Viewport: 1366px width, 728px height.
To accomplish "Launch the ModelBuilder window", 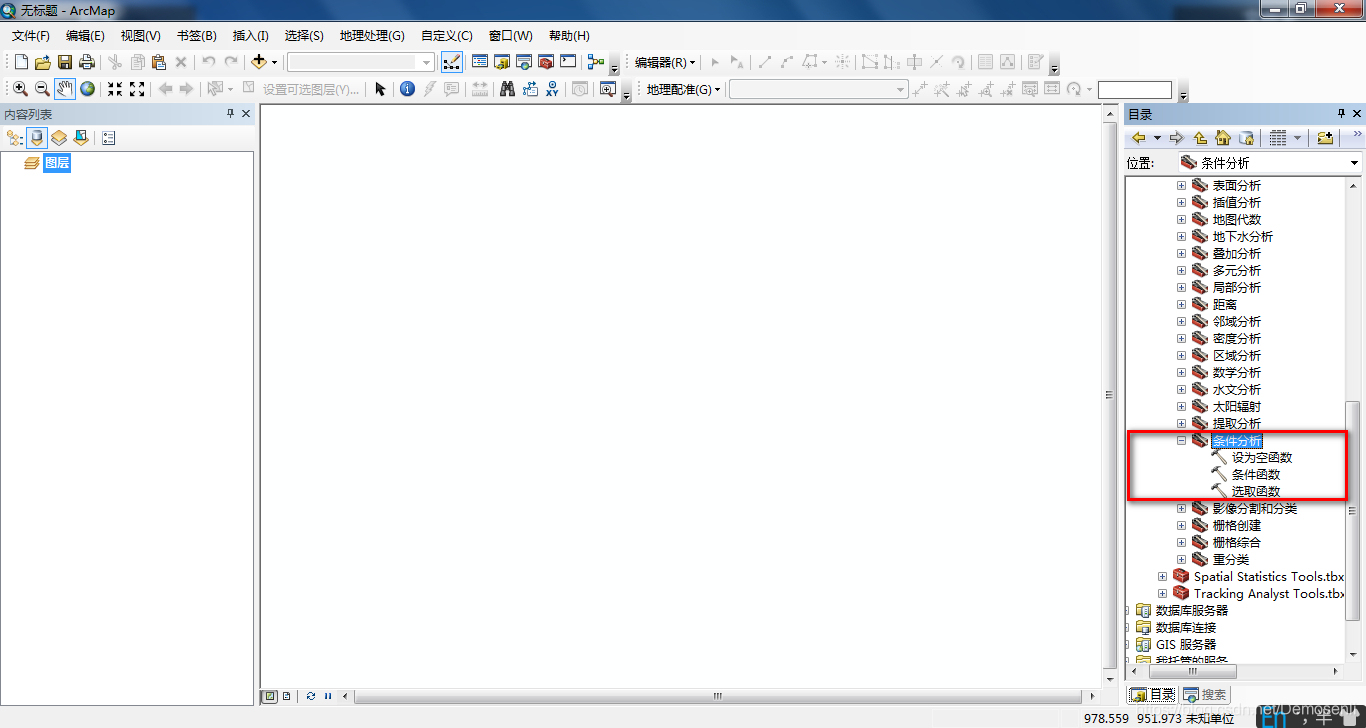I will click(596, 62).
